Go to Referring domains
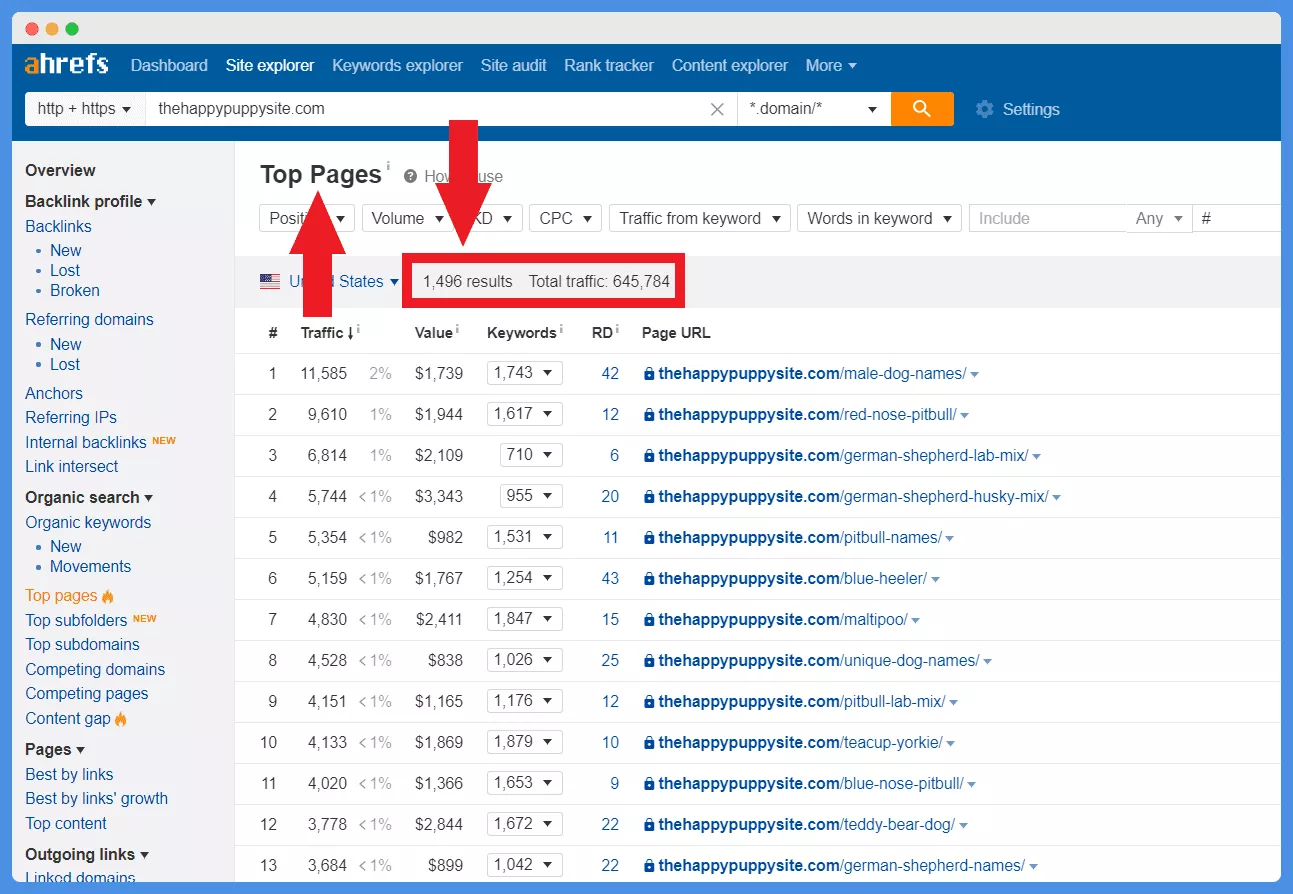Screen dimensions: 1293x894 click(89, 319)
